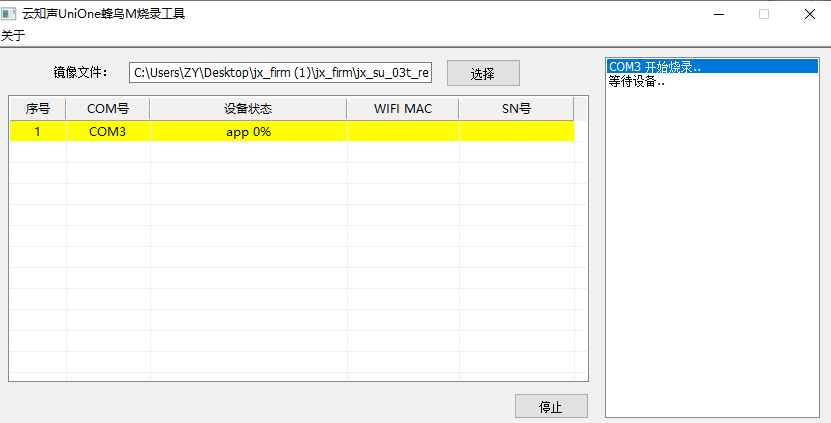Screen dimensions: 831x423
Task: Open the 关于 menu
Action: 13,36
